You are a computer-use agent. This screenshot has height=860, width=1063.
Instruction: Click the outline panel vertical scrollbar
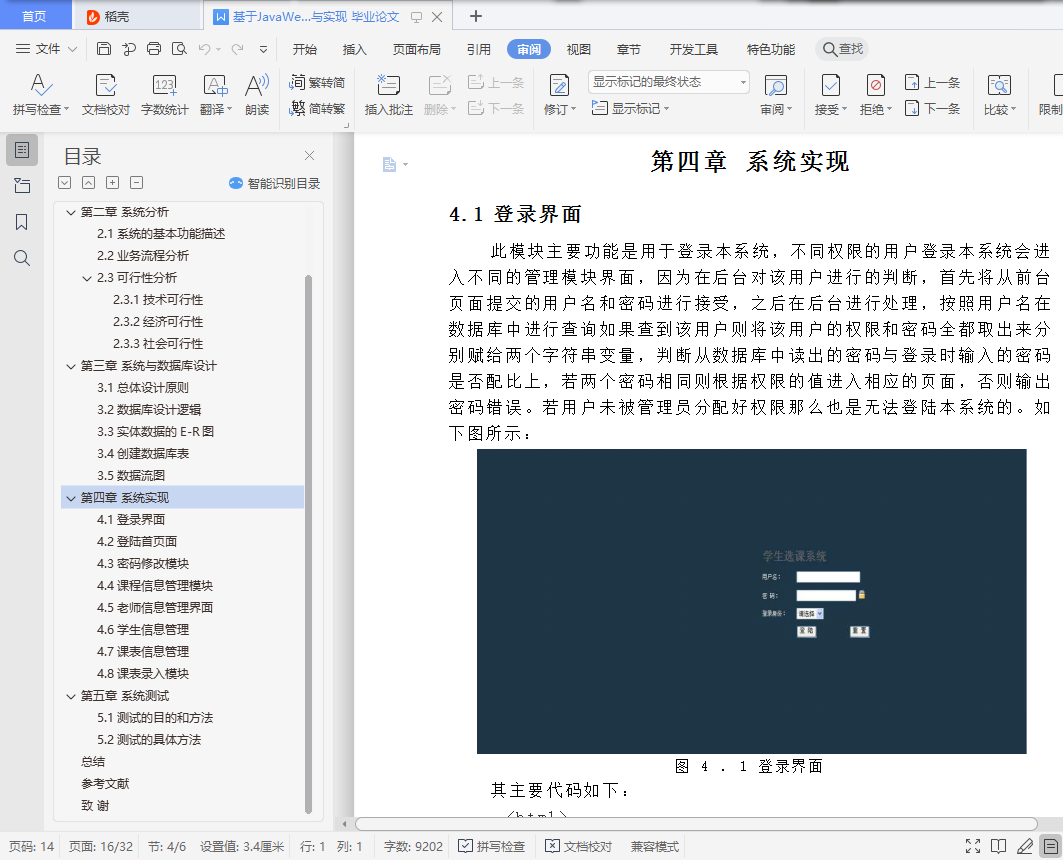point(308,544)
